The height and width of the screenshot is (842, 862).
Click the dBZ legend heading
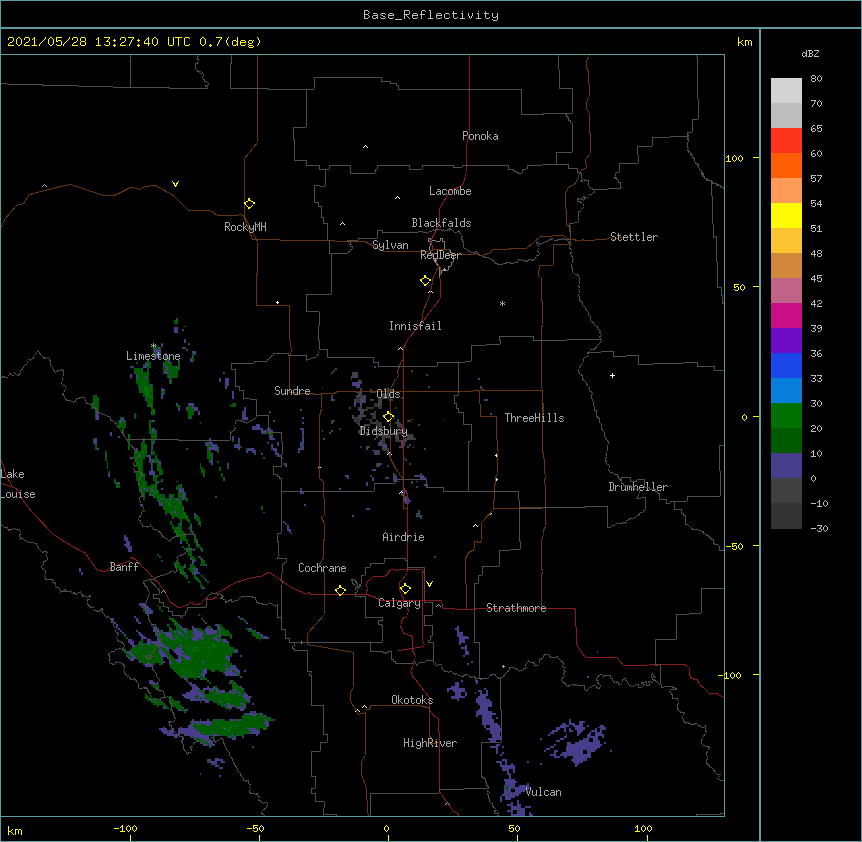click(x=810, y=54)
